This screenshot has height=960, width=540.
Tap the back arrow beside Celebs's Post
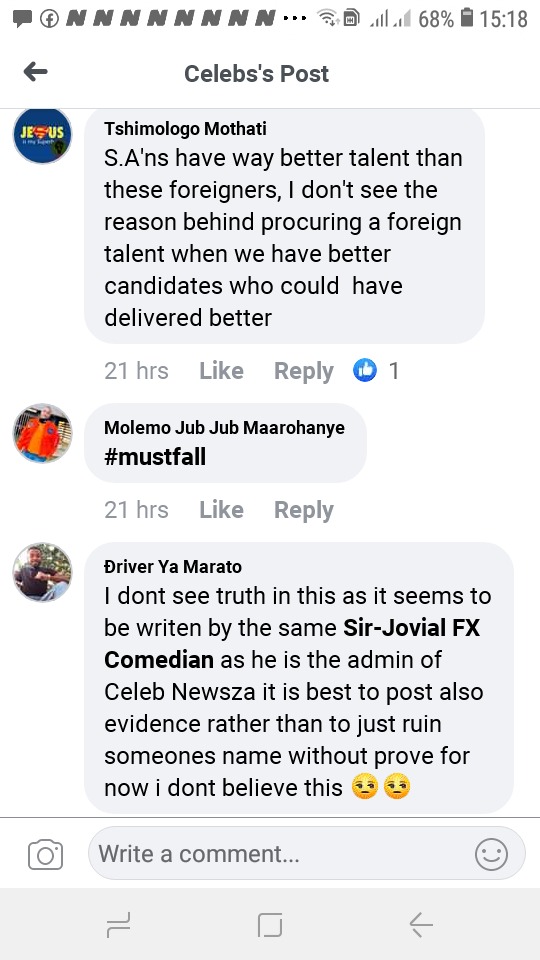pyautogui.click(x=36, y=73)
